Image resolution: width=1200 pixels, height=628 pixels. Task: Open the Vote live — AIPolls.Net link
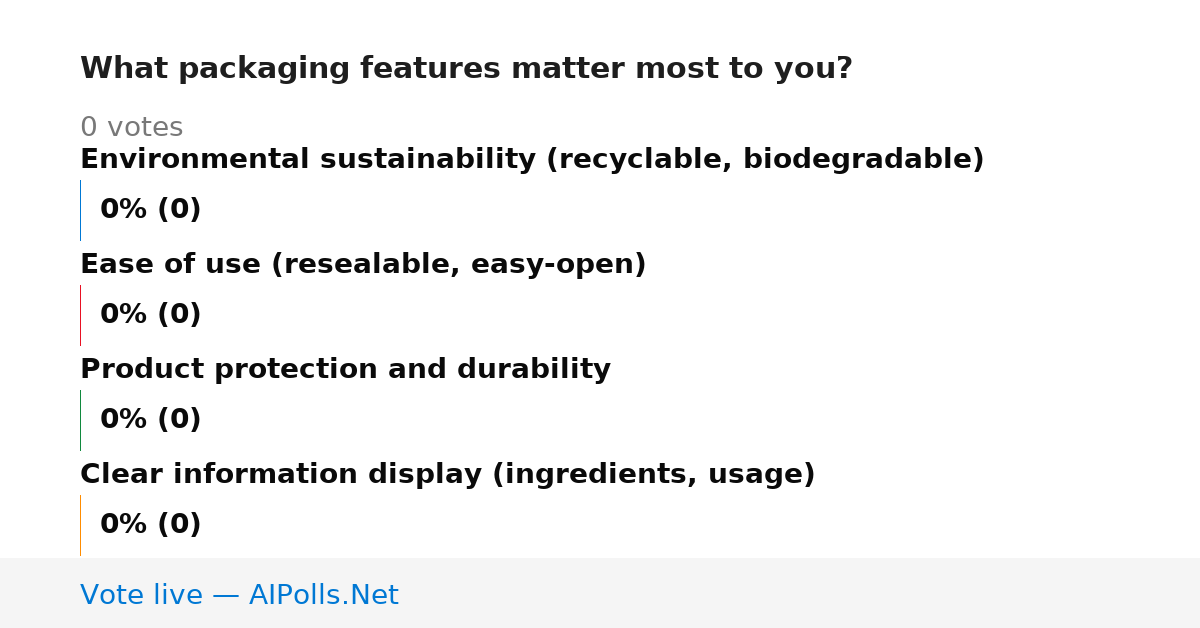(x=239, y=595)
